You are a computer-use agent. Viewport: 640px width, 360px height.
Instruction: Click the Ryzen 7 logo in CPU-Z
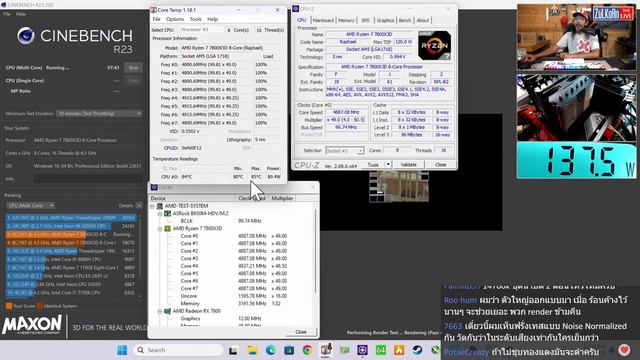point(435,45)
